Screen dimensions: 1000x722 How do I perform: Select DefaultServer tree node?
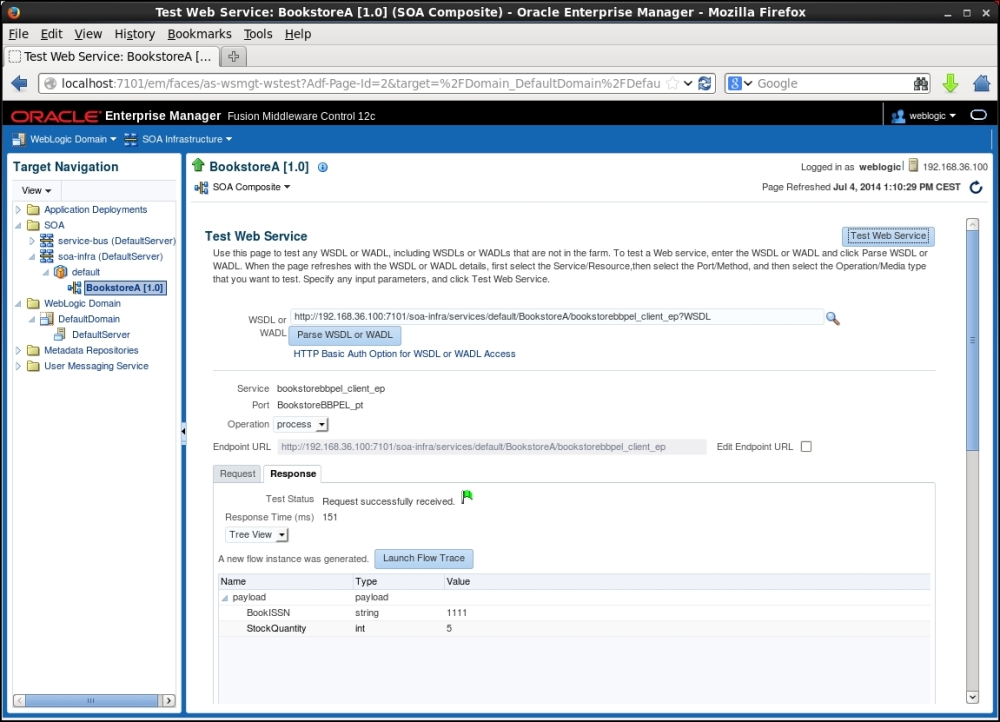pyautogui.click(x=101, y=334)
